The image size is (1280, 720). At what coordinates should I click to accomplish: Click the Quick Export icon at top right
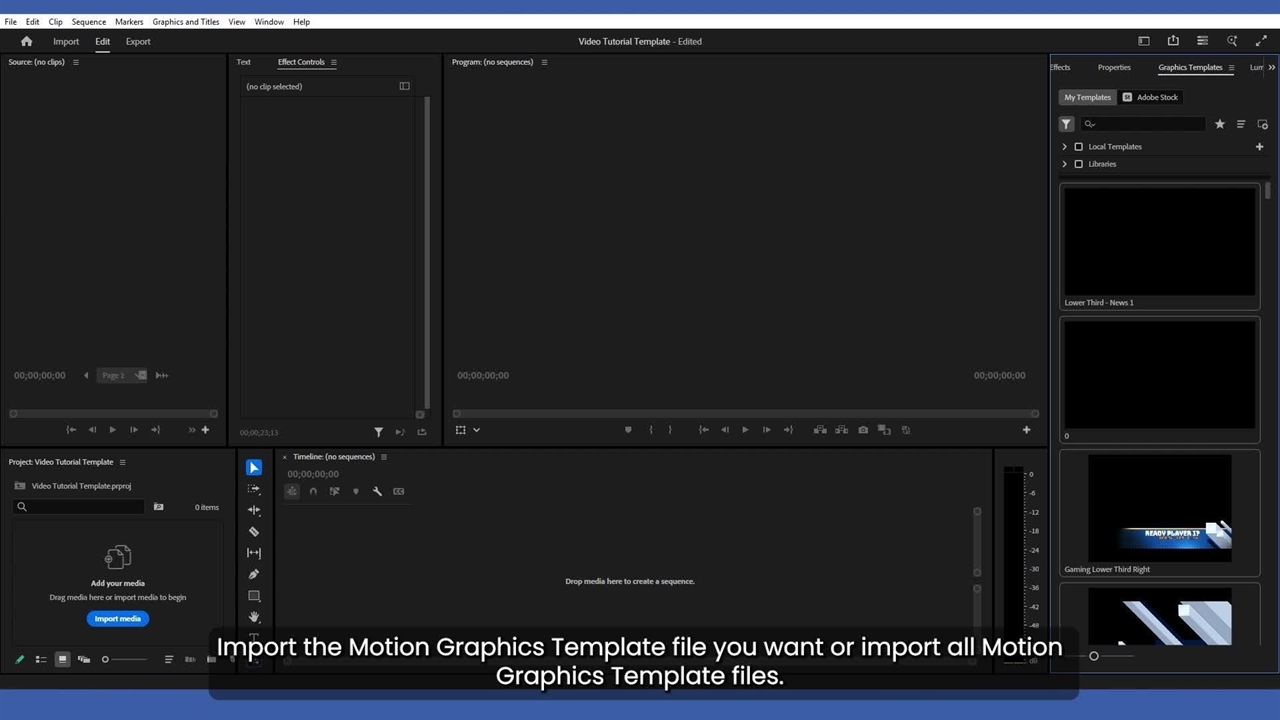(x=1173, y=41)
